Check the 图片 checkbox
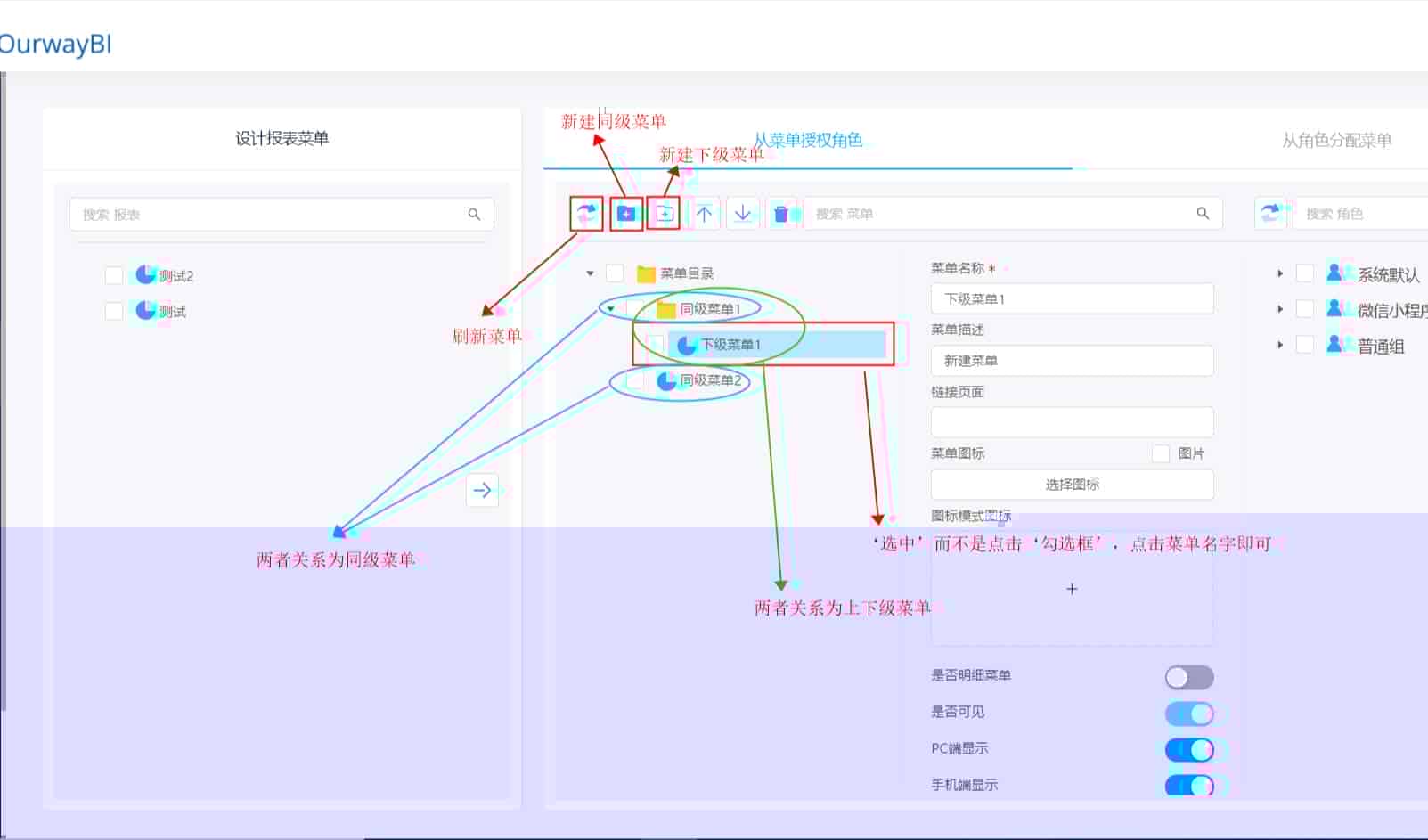 (1161, 453)
